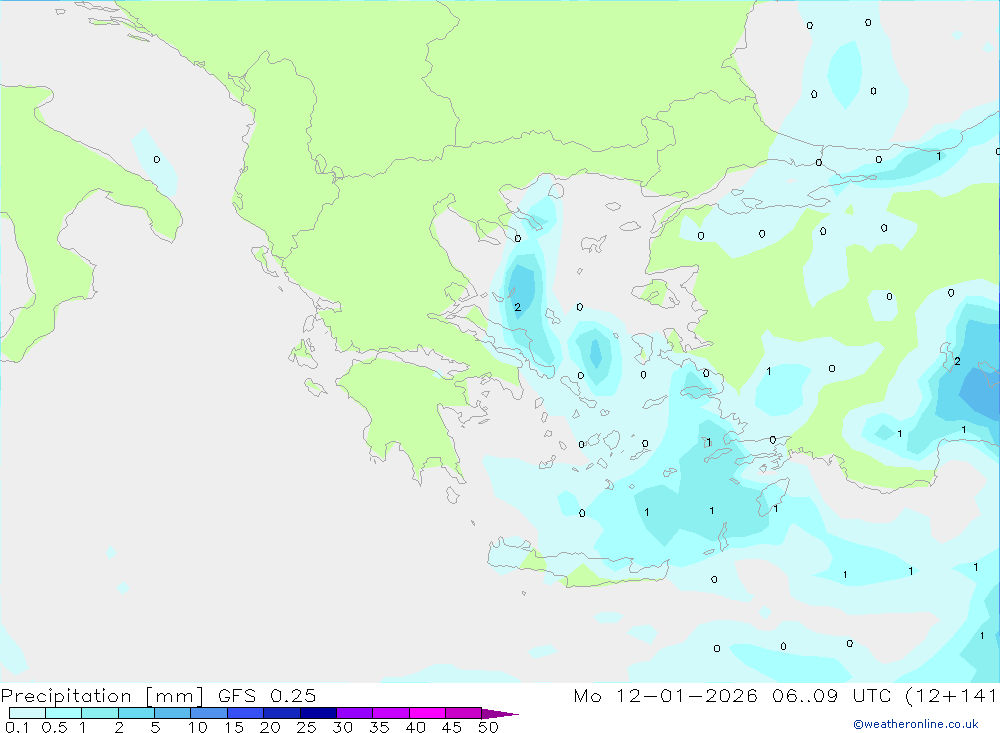The image size is (1000, 733).
Task: Click legend scale label '40'
Action: coord(415,727)
